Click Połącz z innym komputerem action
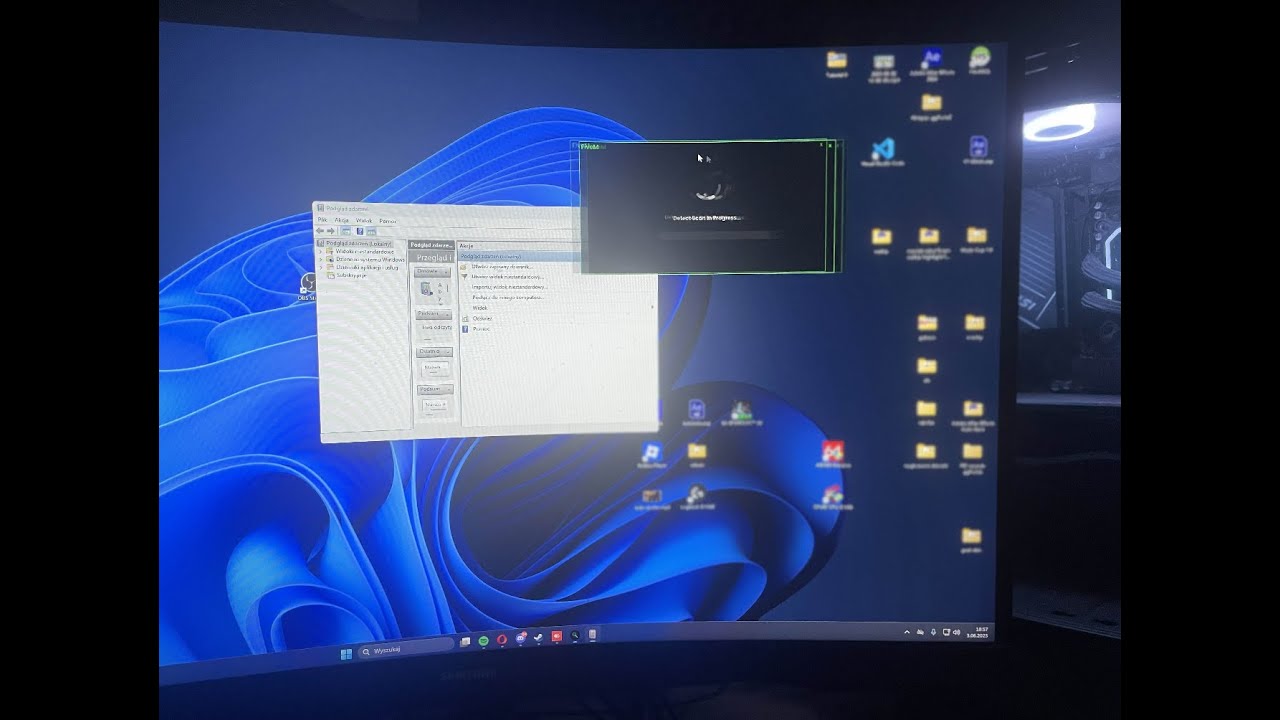 pyautogui.click(x=509, y=297)
